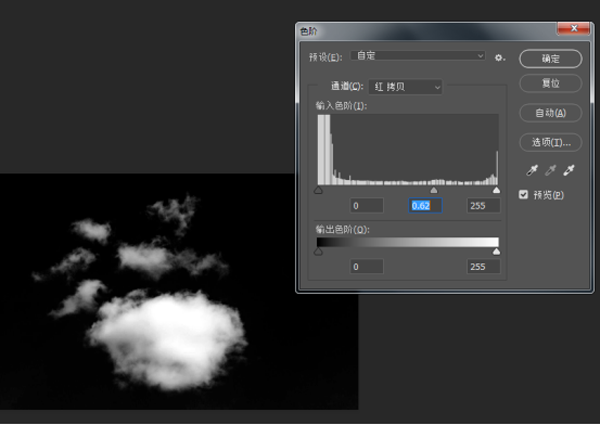This screenshot has width=600, height=425.
Task: Click the input shadow value field 0
Action: [367, 205]
